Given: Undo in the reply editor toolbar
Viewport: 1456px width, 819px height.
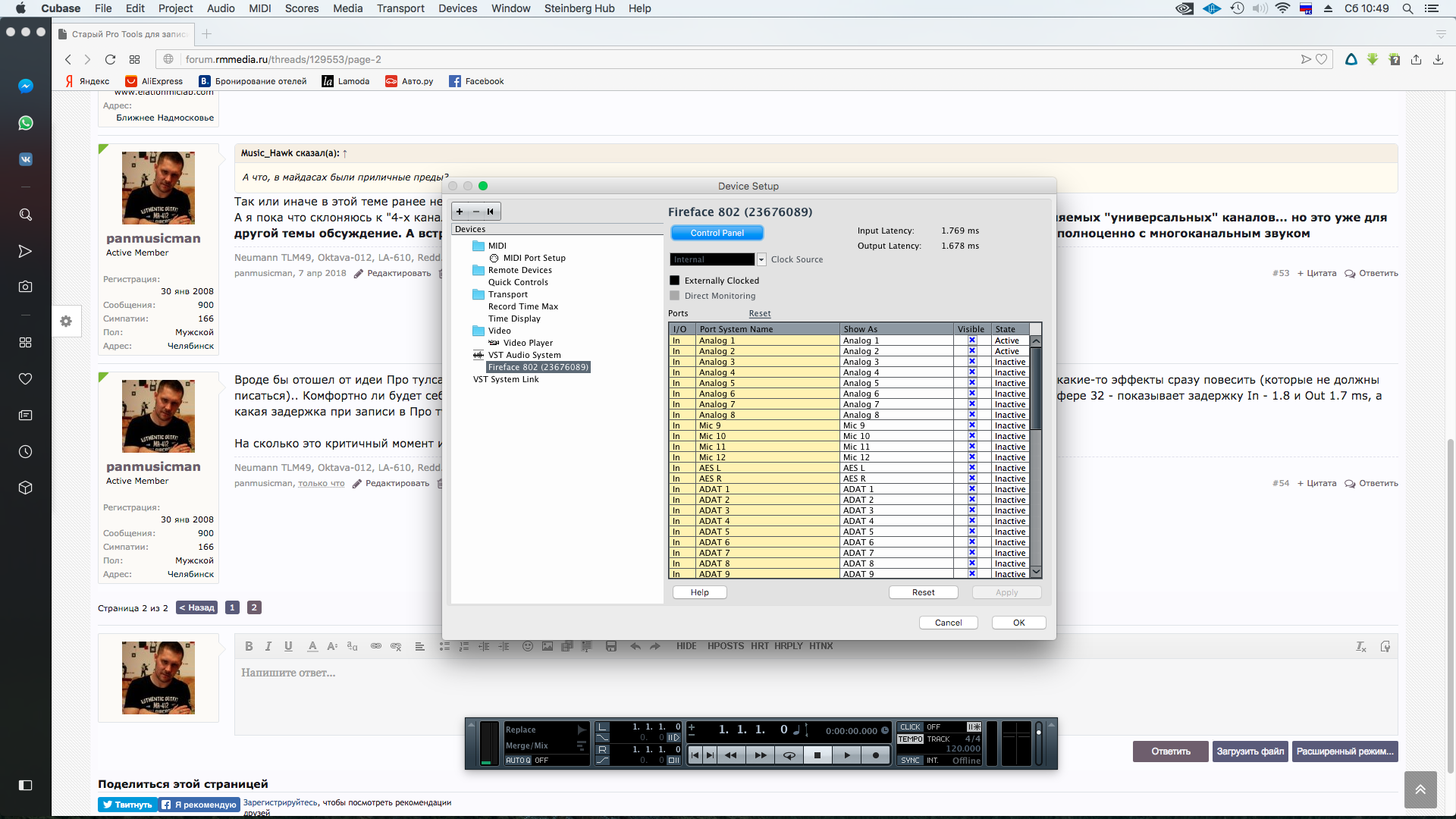Looking at the screenshot, I should pyautogui.click(x=635, y=646).
